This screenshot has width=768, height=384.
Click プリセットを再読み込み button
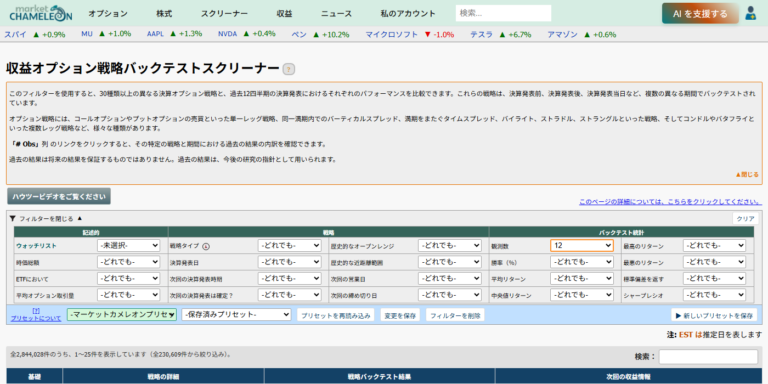336,315
